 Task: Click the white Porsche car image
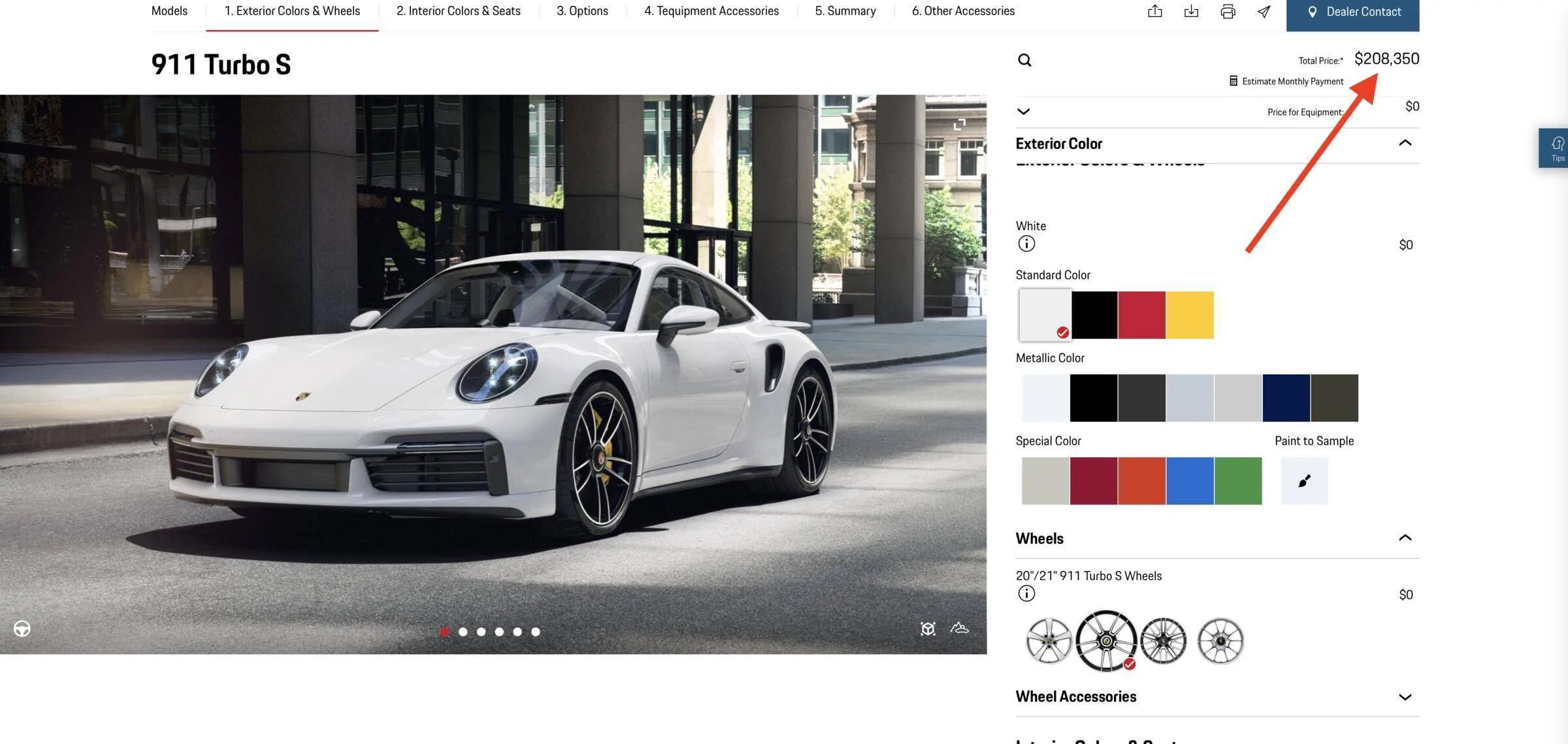[493, 374]
